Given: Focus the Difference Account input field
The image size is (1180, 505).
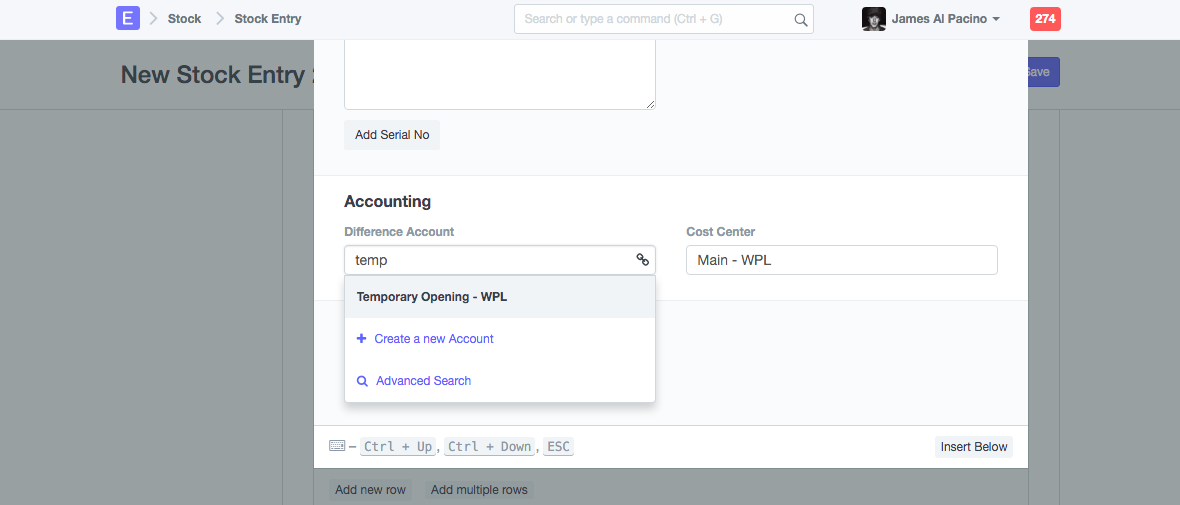Looking at the screenshot, I should pos(490,260).
